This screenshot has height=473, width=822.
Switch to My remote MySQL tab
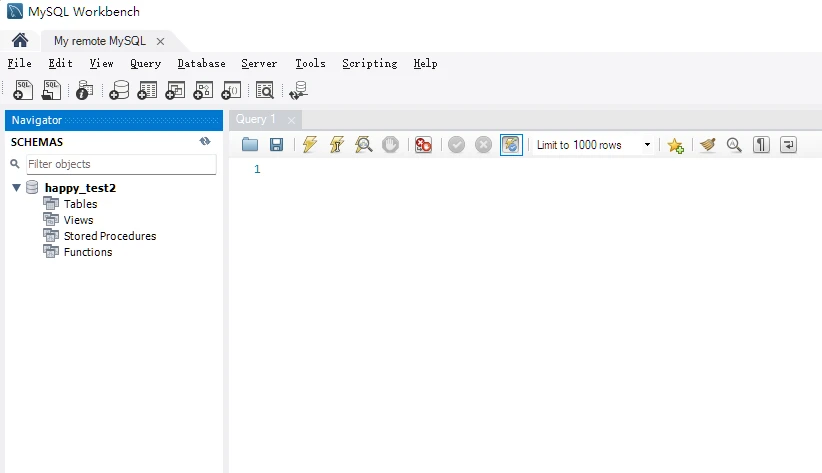(100, 41)
